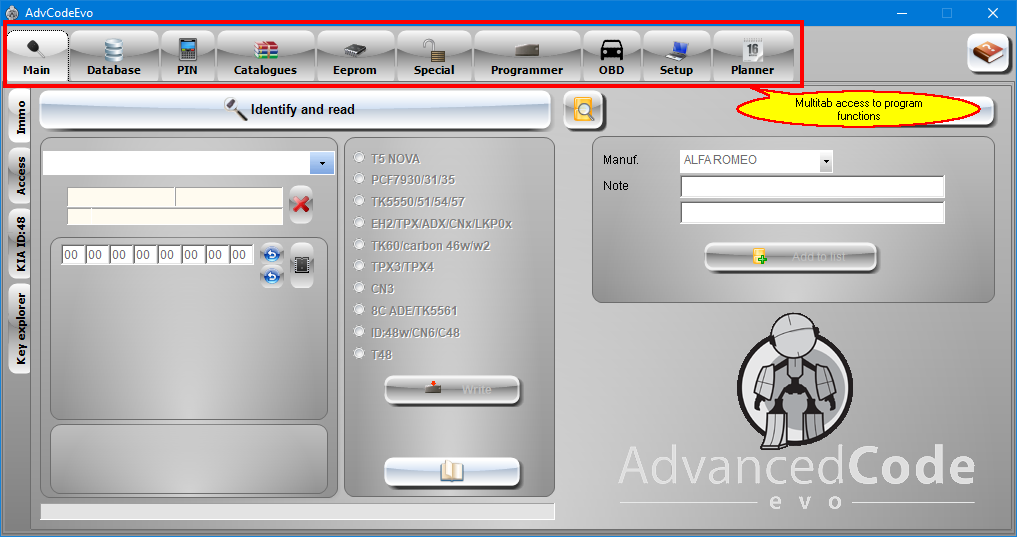Click the Add to list button

(x=791, y=257)
